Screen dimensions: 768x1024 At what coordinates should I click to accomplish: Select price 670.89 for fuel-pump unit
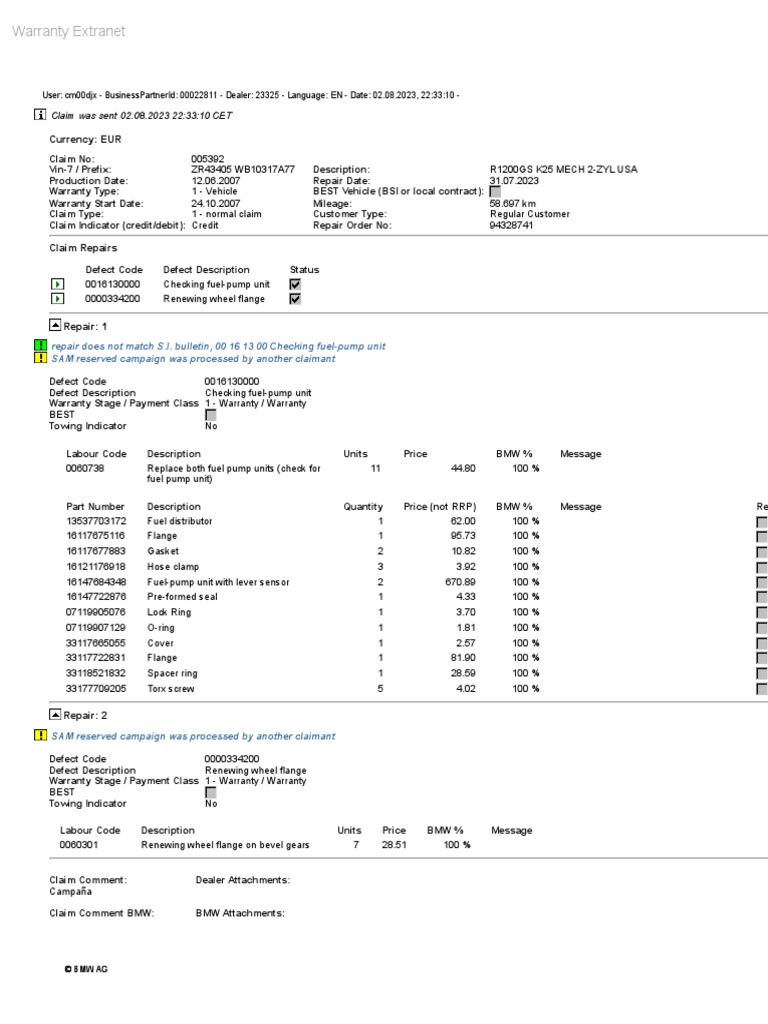(x=460, y=582)
